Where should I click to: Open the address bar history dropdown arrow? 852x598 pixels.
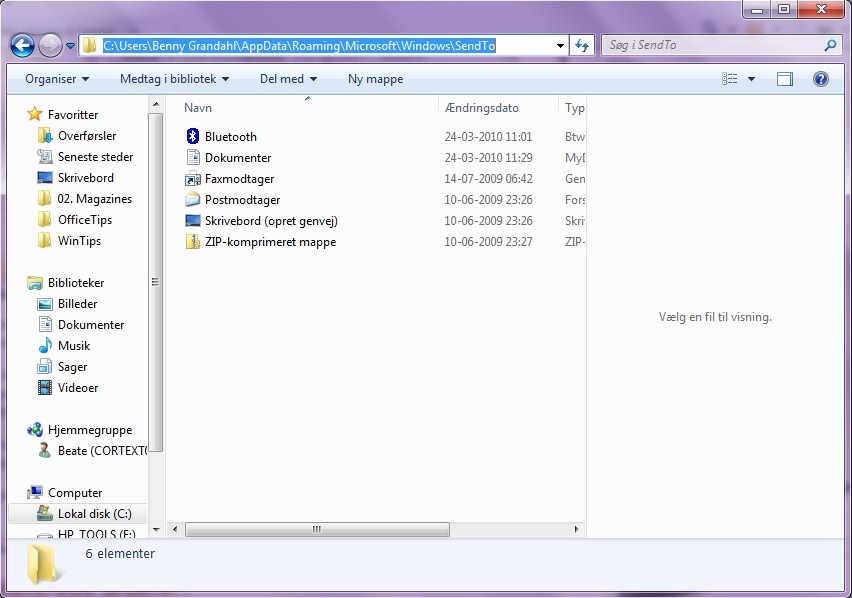(561, 46)
